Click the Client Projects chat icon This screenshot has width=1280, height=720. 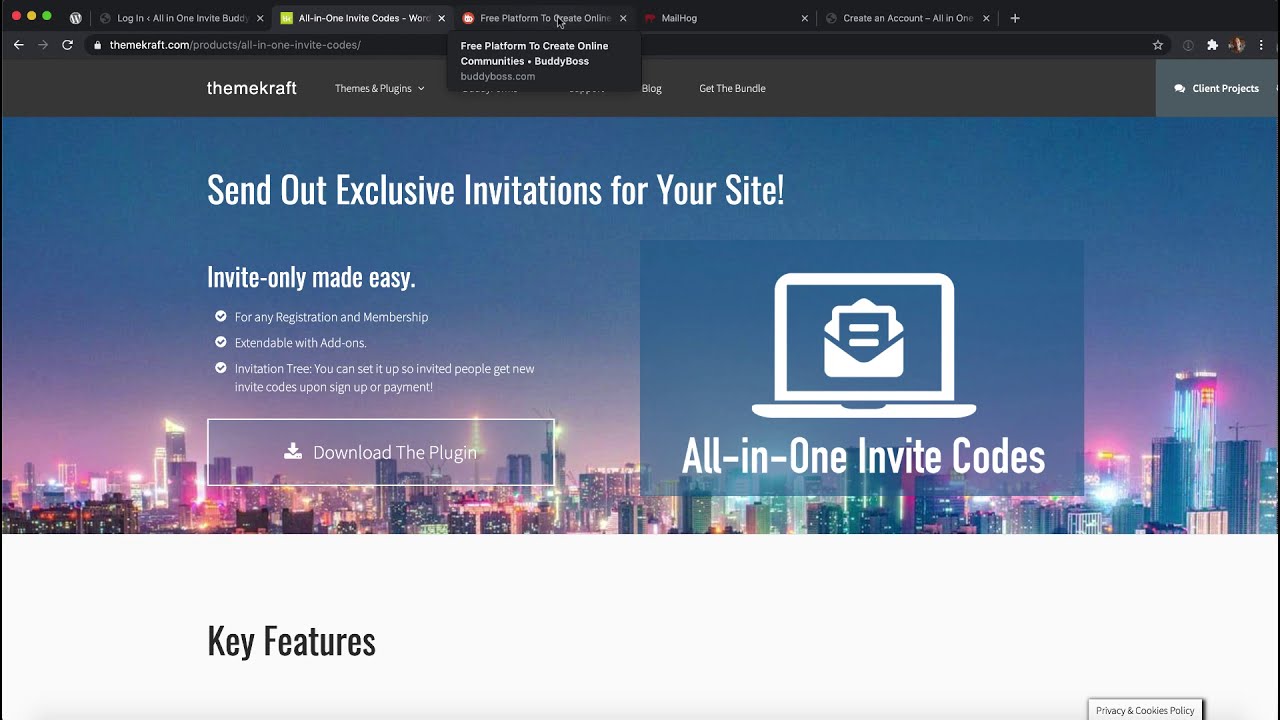pyautogui.click(x=1180, y=88)
